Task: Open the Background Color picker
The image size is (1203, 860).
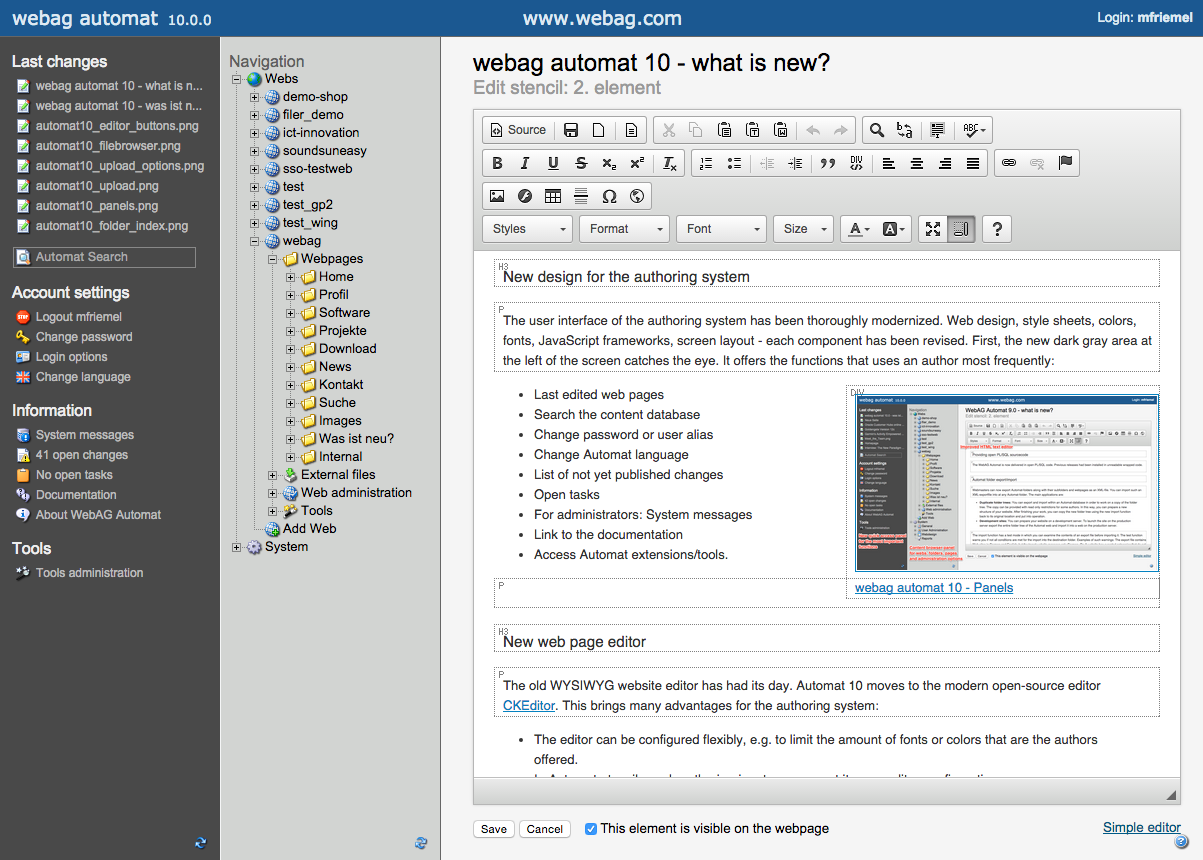Action: (895, 229)
